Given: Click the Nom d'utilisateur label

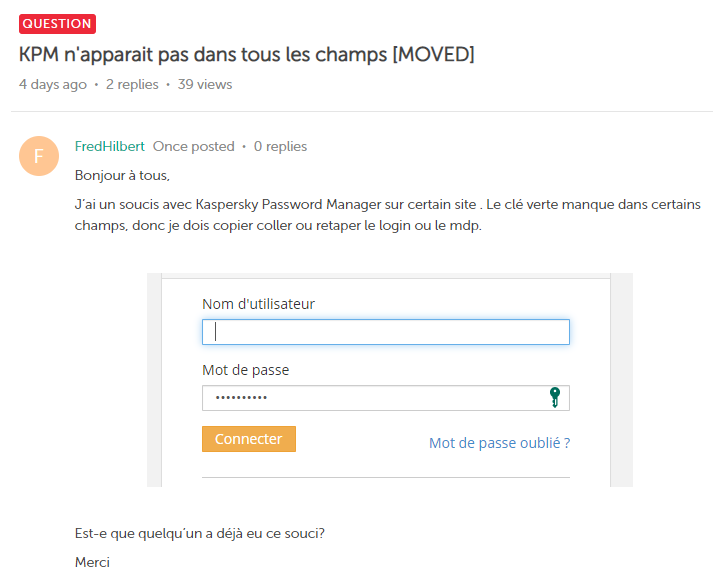Looking at the screenshot, I should (273, 304).
